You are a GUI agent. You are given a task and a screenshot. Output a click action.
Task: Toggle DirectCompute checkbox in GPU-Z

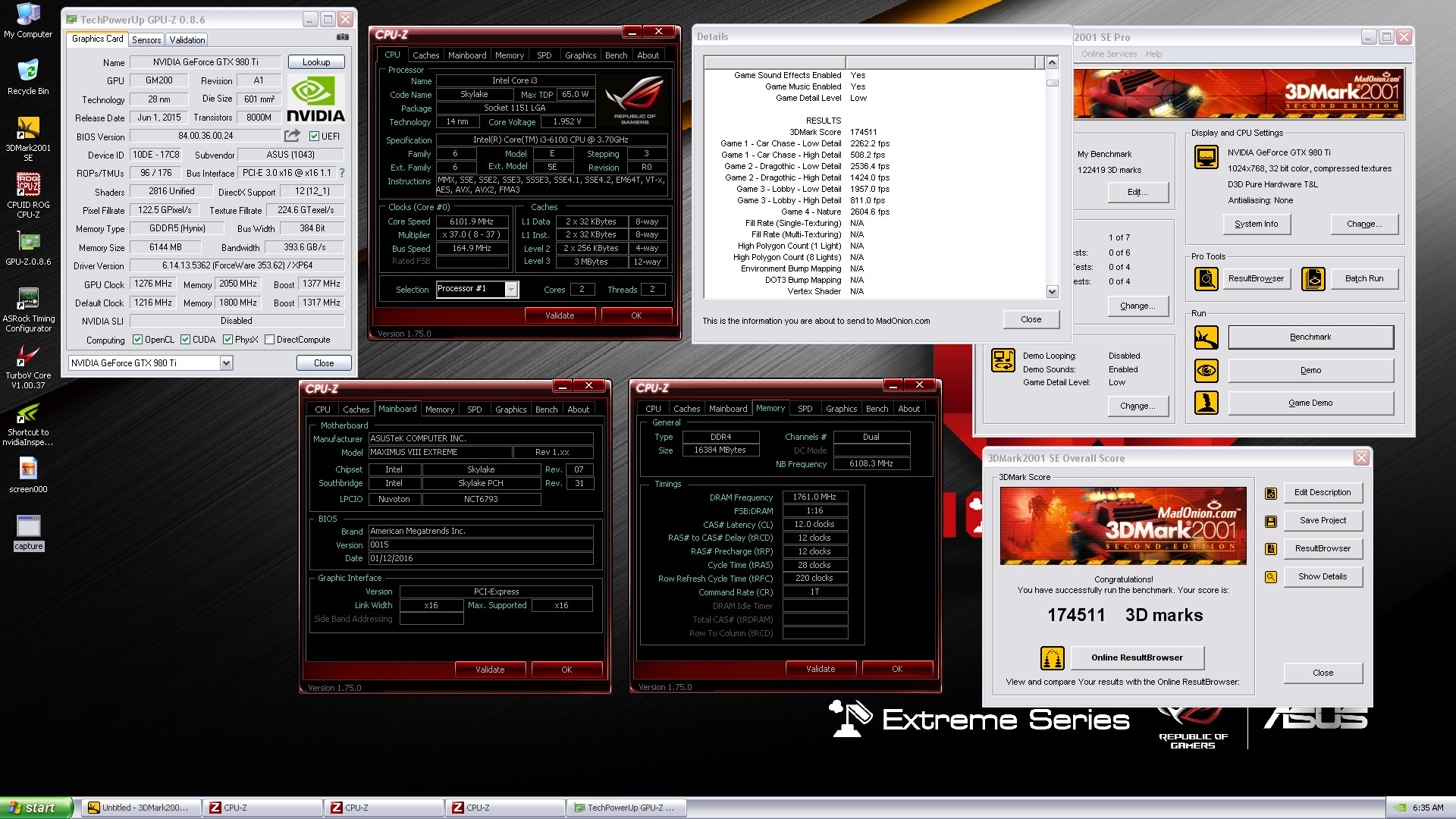(x=269, y=340)
